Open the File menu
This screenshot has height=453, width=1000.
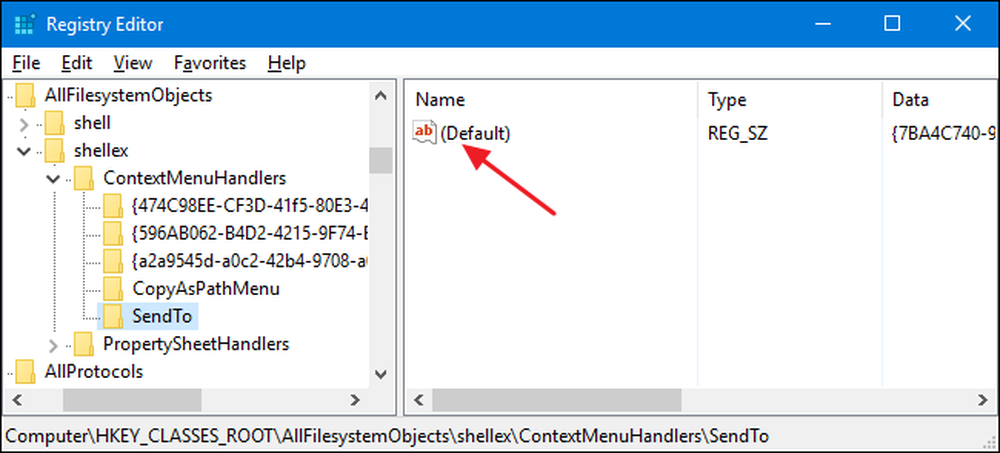pos(26,63)
